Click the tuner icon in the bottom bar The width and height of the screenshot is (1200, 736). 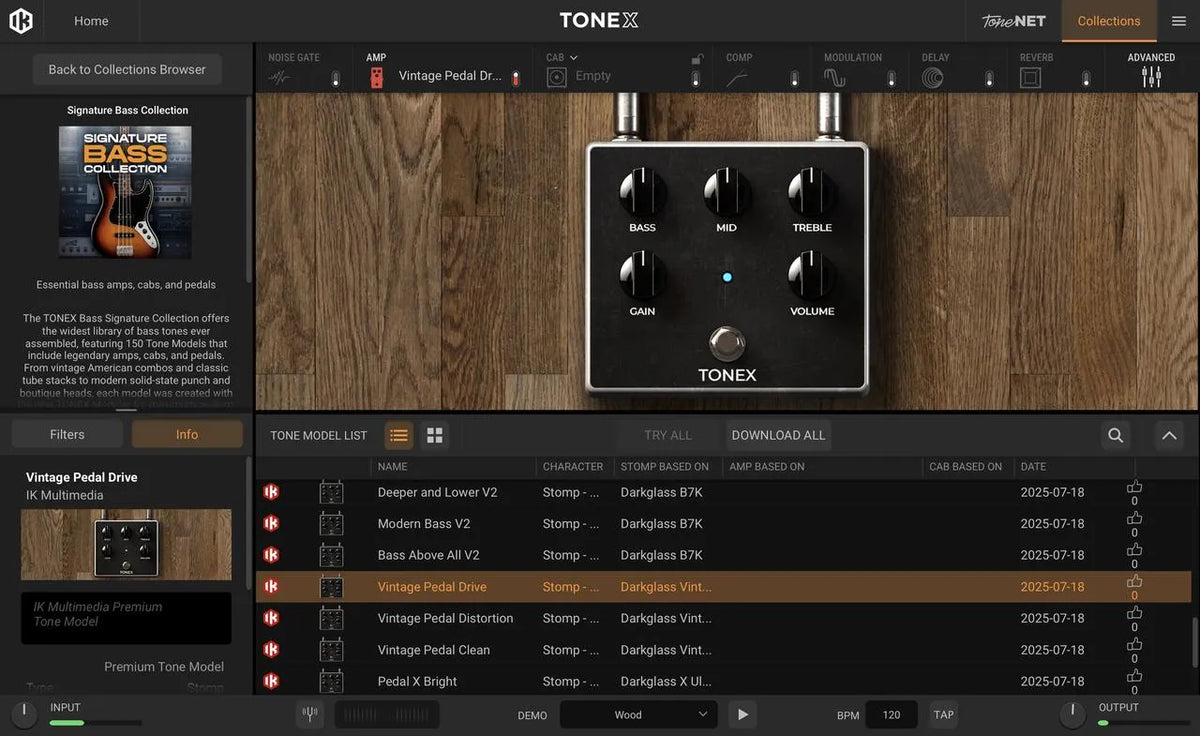coord(310,714)
